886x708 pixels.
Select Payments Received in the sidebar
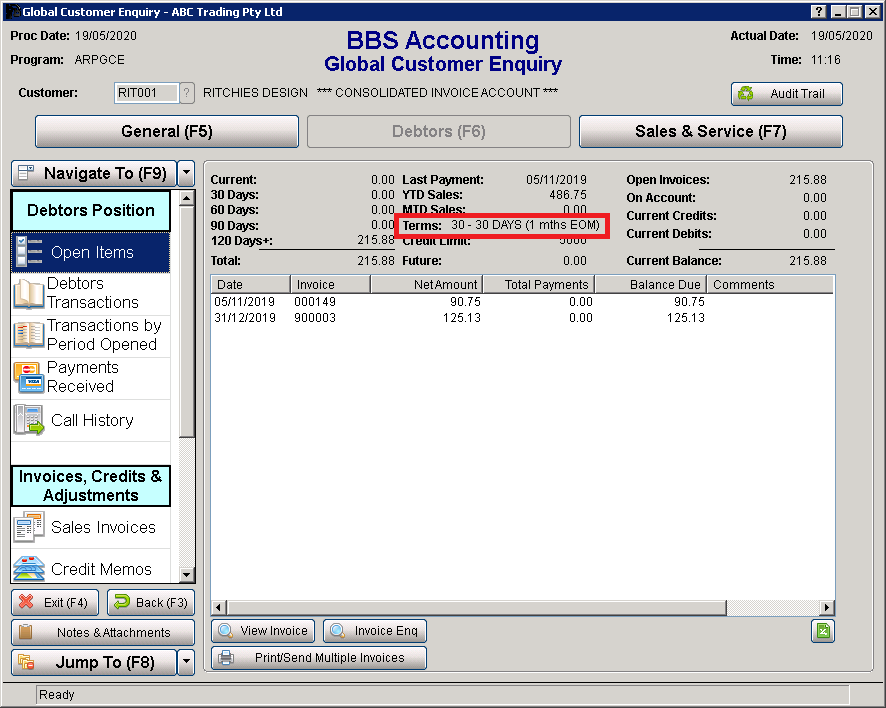point(91,377)
